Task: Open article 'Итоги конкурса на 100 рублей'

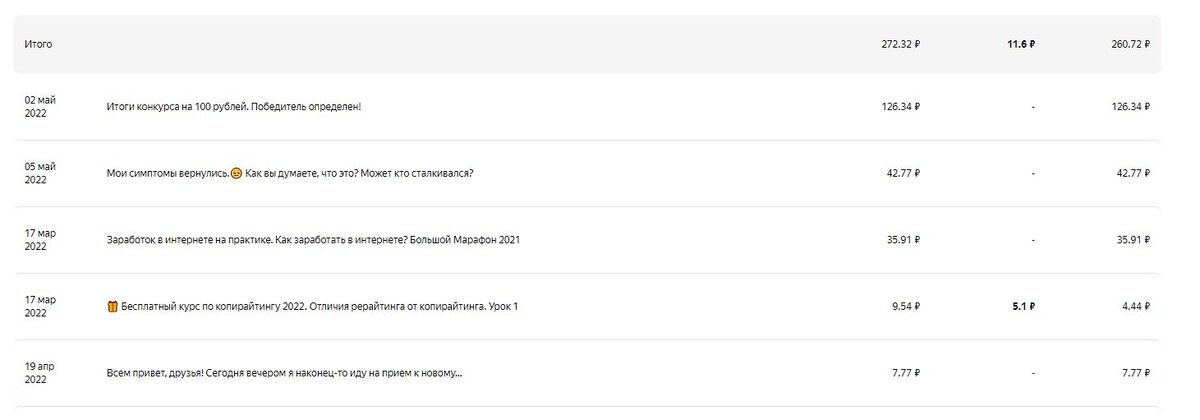Action: click(233, 107)
